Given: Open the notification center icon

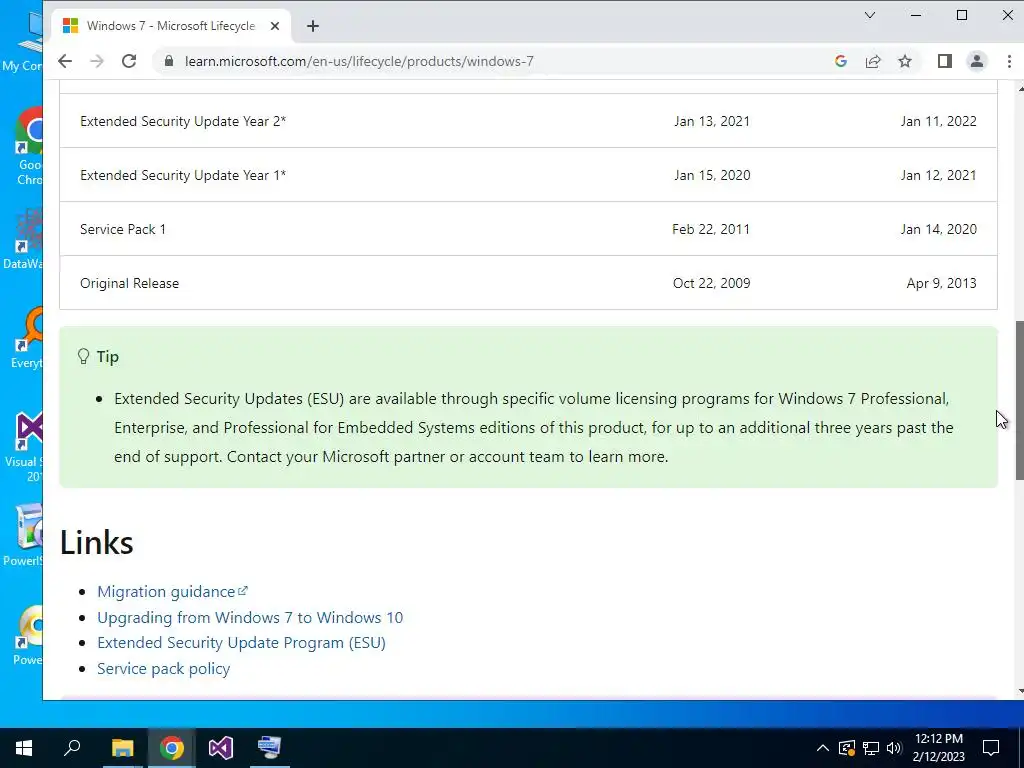Looking at the screenshot, I should point(991,748).
